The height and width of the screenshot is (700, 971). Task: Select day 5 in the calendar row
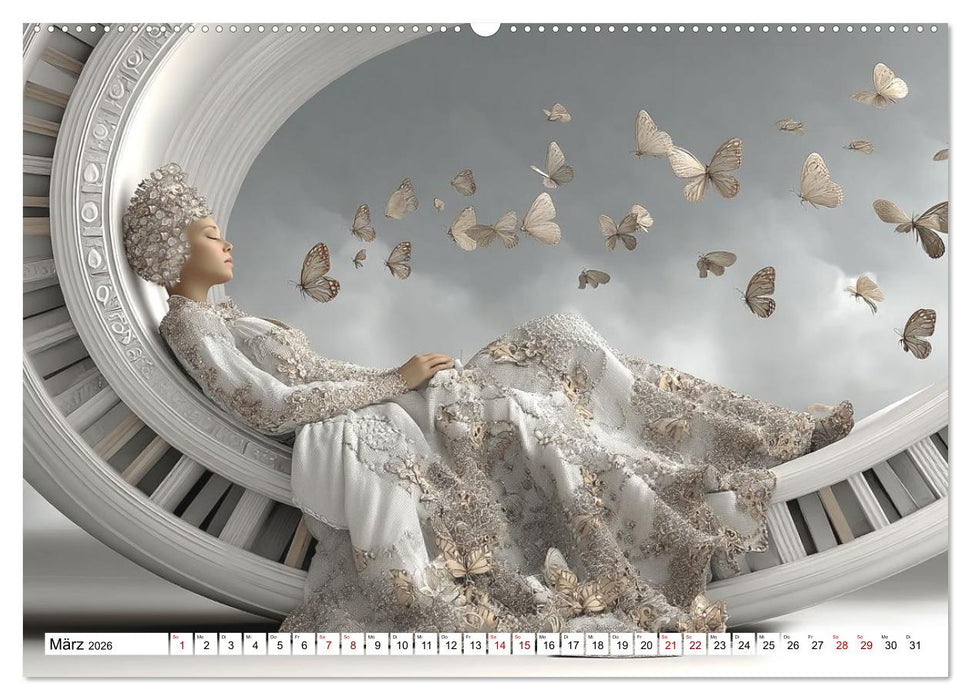(x=279, y=645)
